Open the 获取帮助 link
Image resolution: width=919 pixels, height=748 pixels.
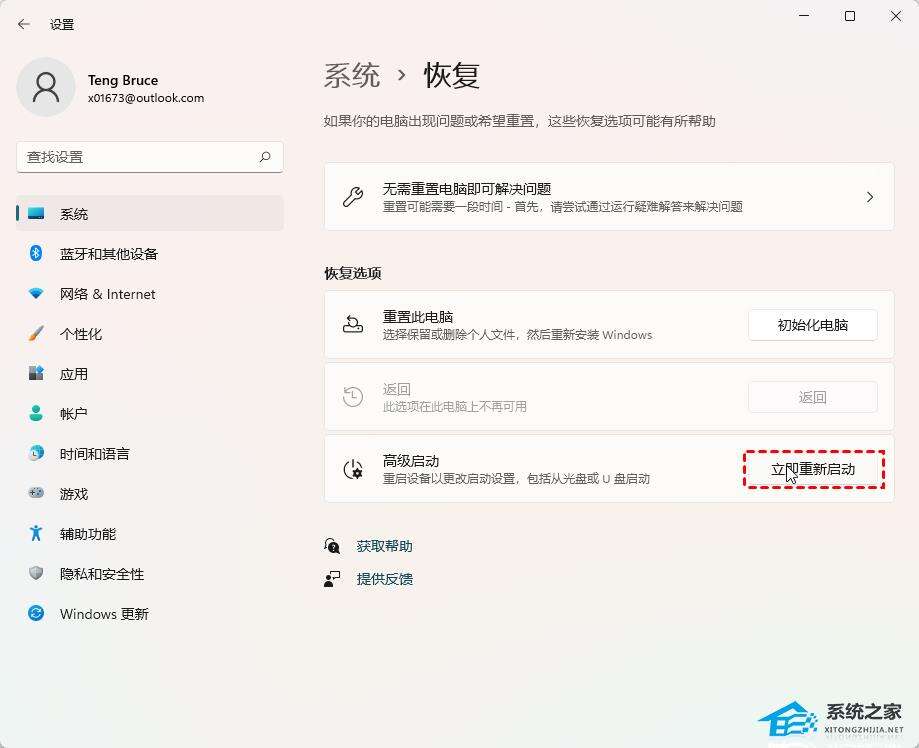(x=384, y=546)
